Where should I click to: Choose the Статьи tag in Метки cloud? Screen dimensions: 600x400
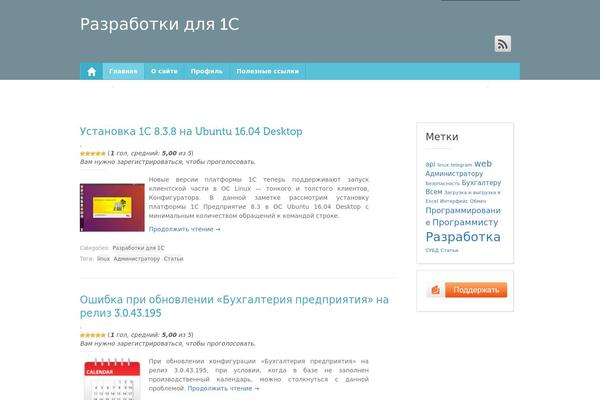449,250
